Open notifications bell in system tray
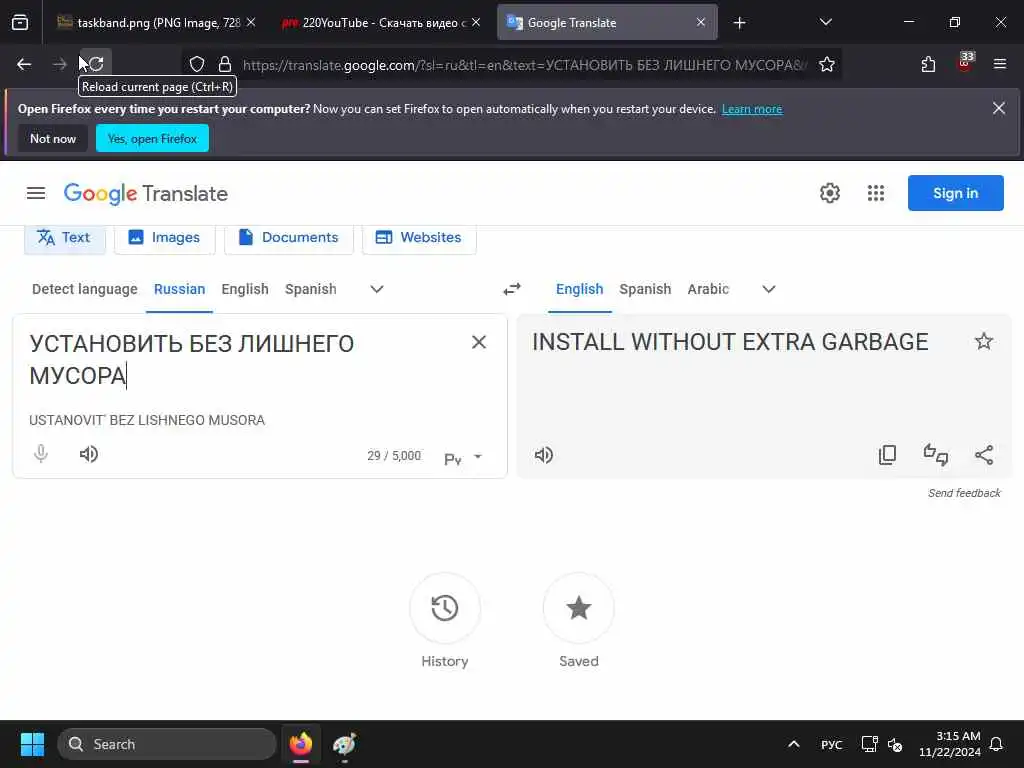Viewport: 1024px width, 768px height. [x=996, y=744]
